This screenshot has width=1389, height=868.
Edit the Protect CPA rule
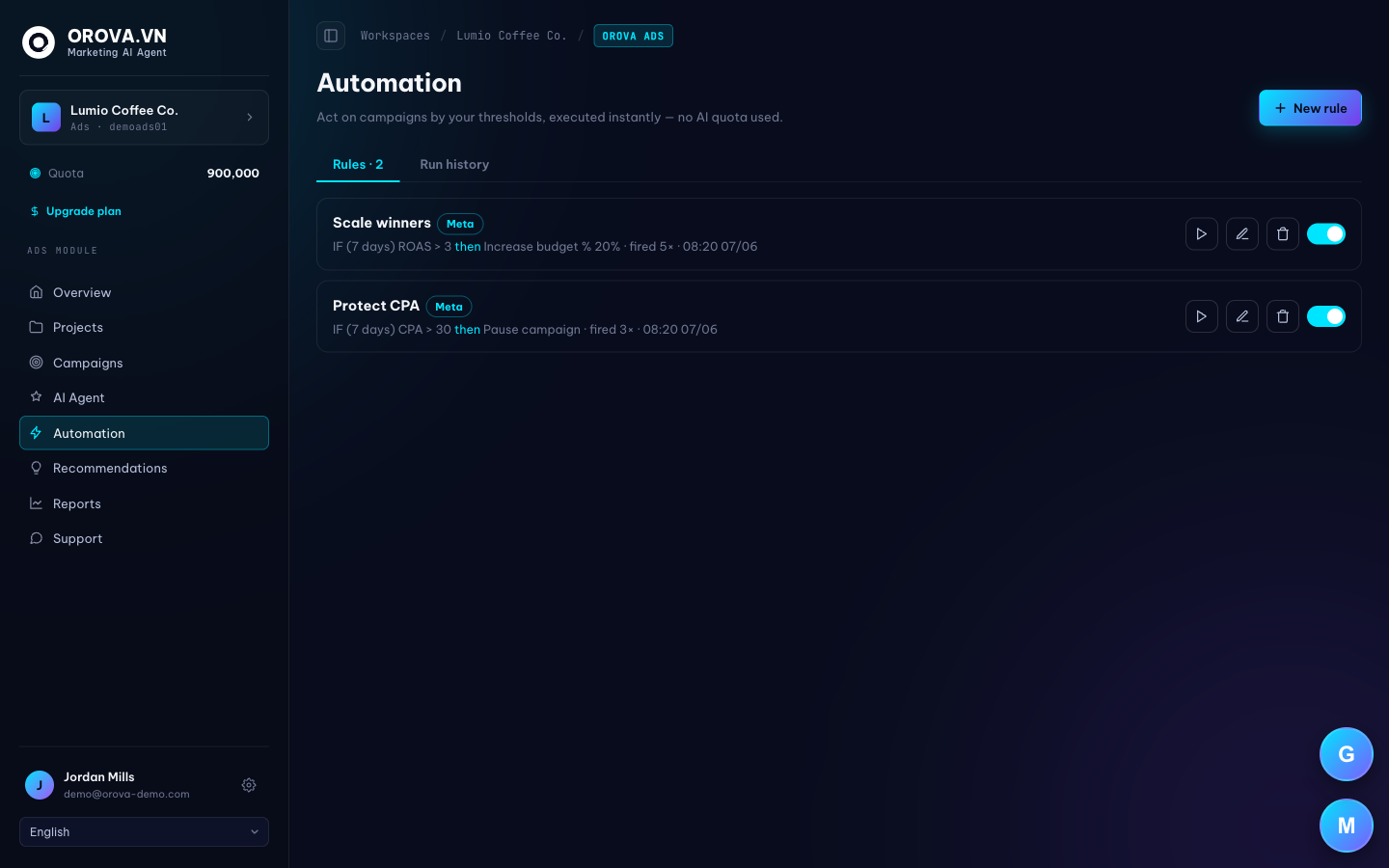pos(1241,316)
